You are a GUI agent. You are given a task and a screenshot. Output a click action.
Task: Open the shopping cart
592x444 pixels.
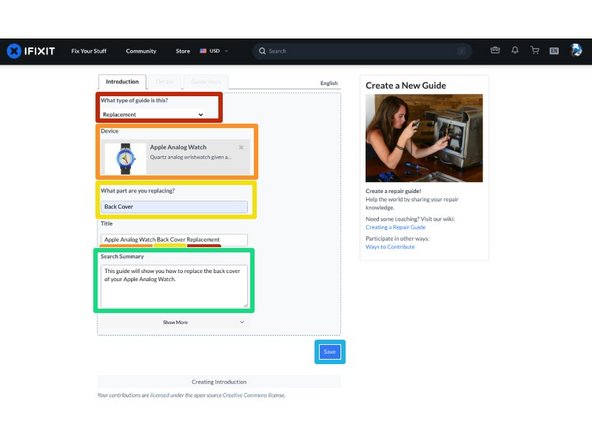(535, 50)
